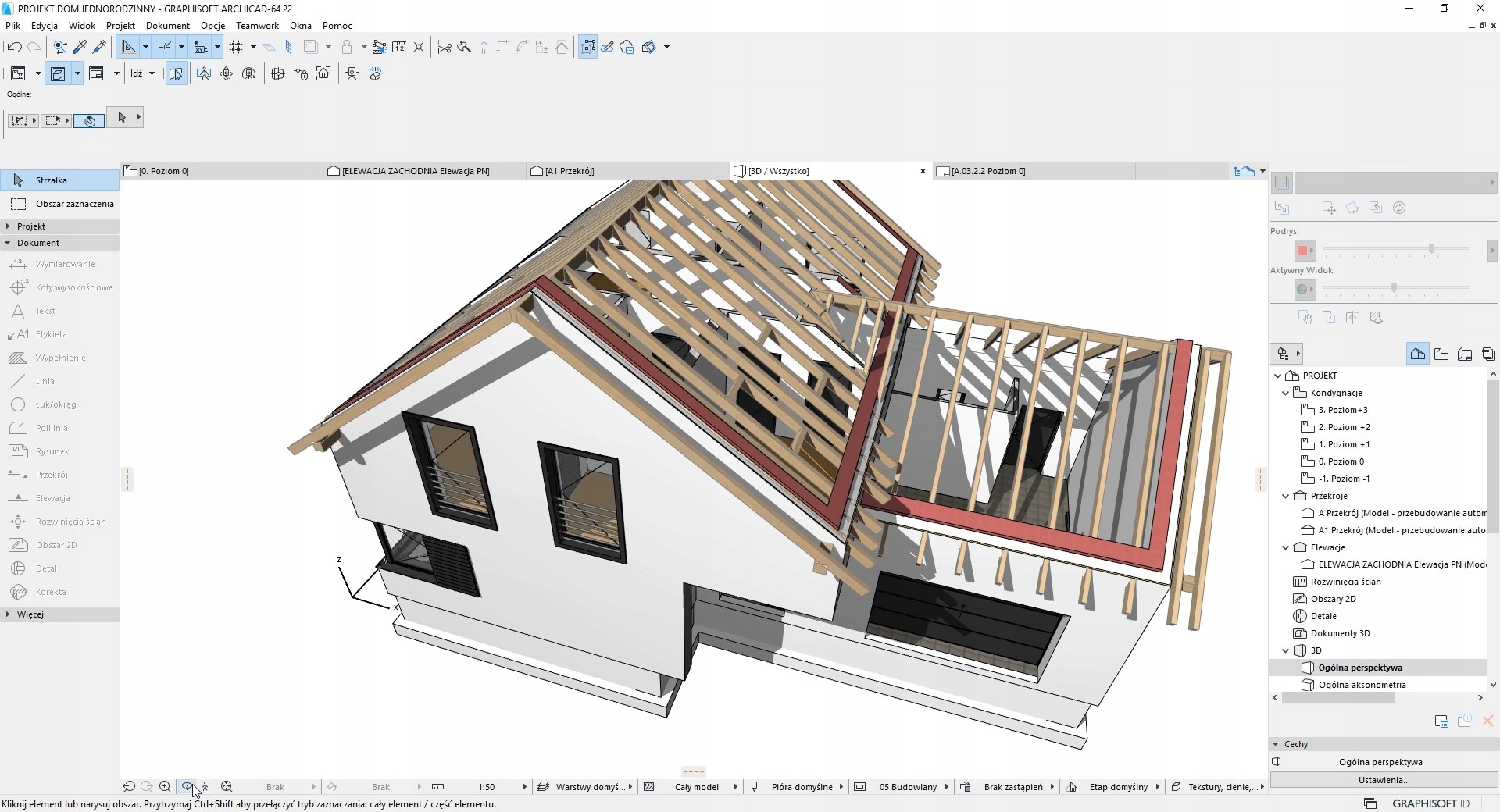Image resolution: width=1500 pixels, height=812 pixels.
Task: Select the eyedropper pick-up parameters tool
Action: pos(80,47)
